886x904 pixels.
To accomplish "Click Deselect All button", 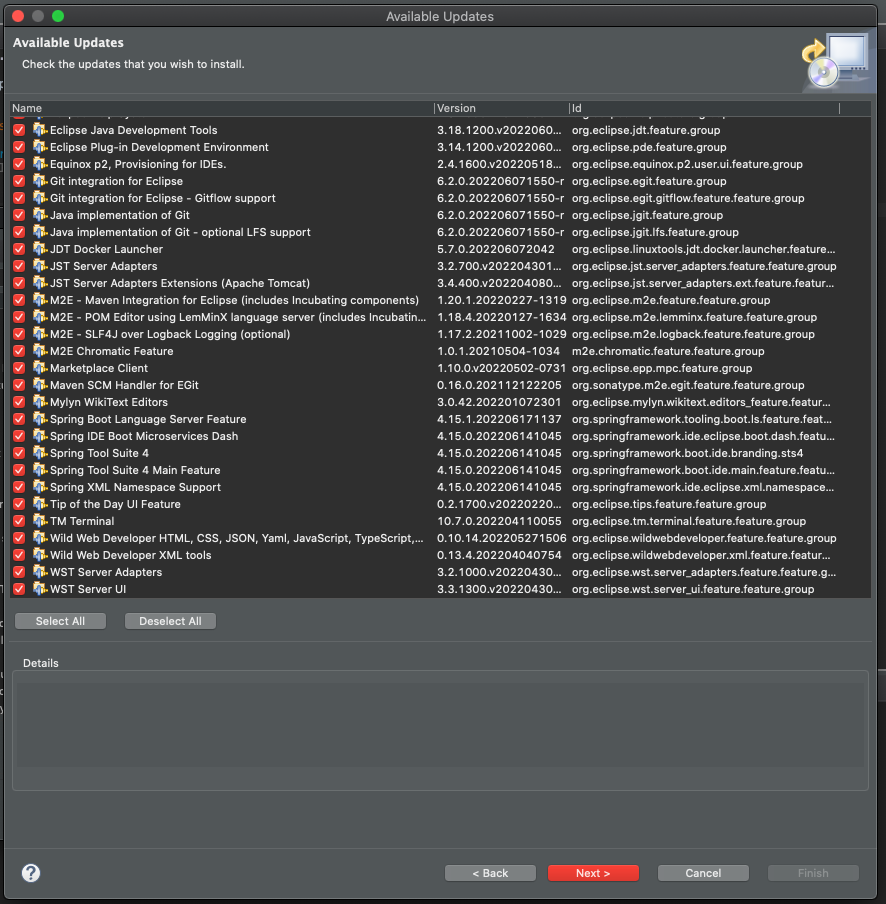I will (x=171, y=621).
